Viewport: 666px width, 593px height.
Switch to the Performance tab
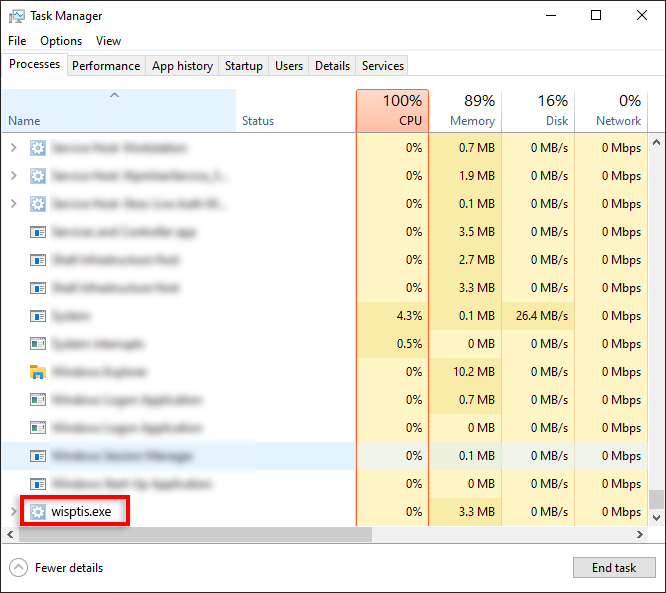click(106, 66)
